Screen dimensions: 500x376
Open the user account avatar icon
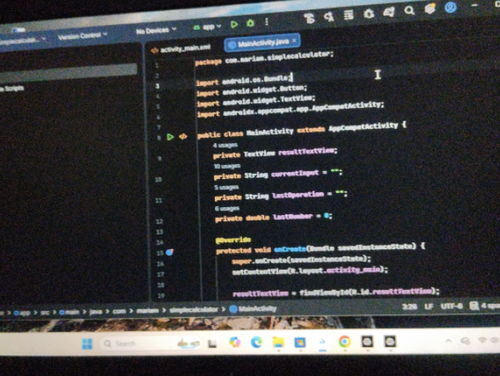point(450,7)
